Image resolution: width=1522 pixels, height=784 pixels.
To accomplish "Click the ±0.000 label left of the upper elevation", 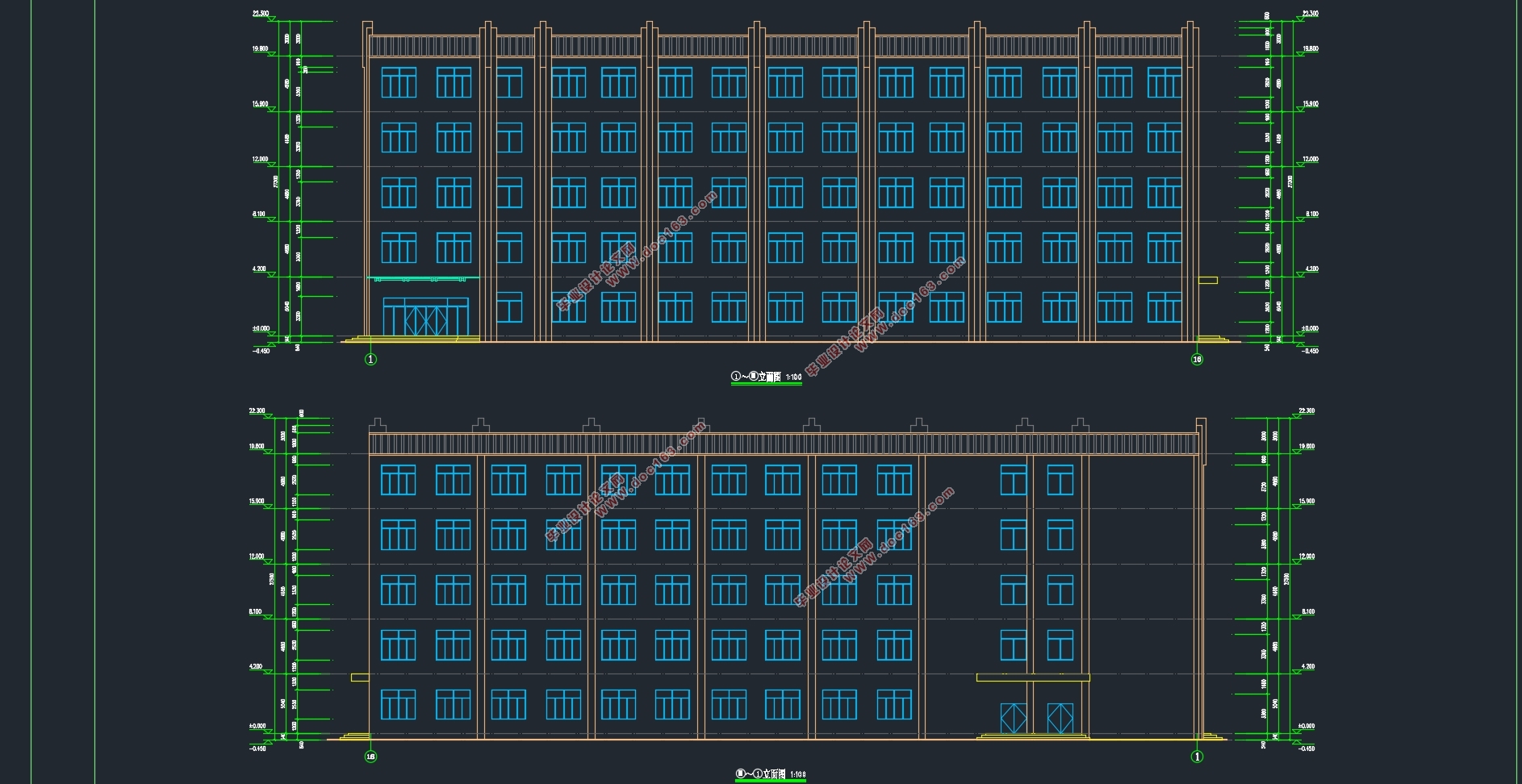I will (x=261, y=328).
